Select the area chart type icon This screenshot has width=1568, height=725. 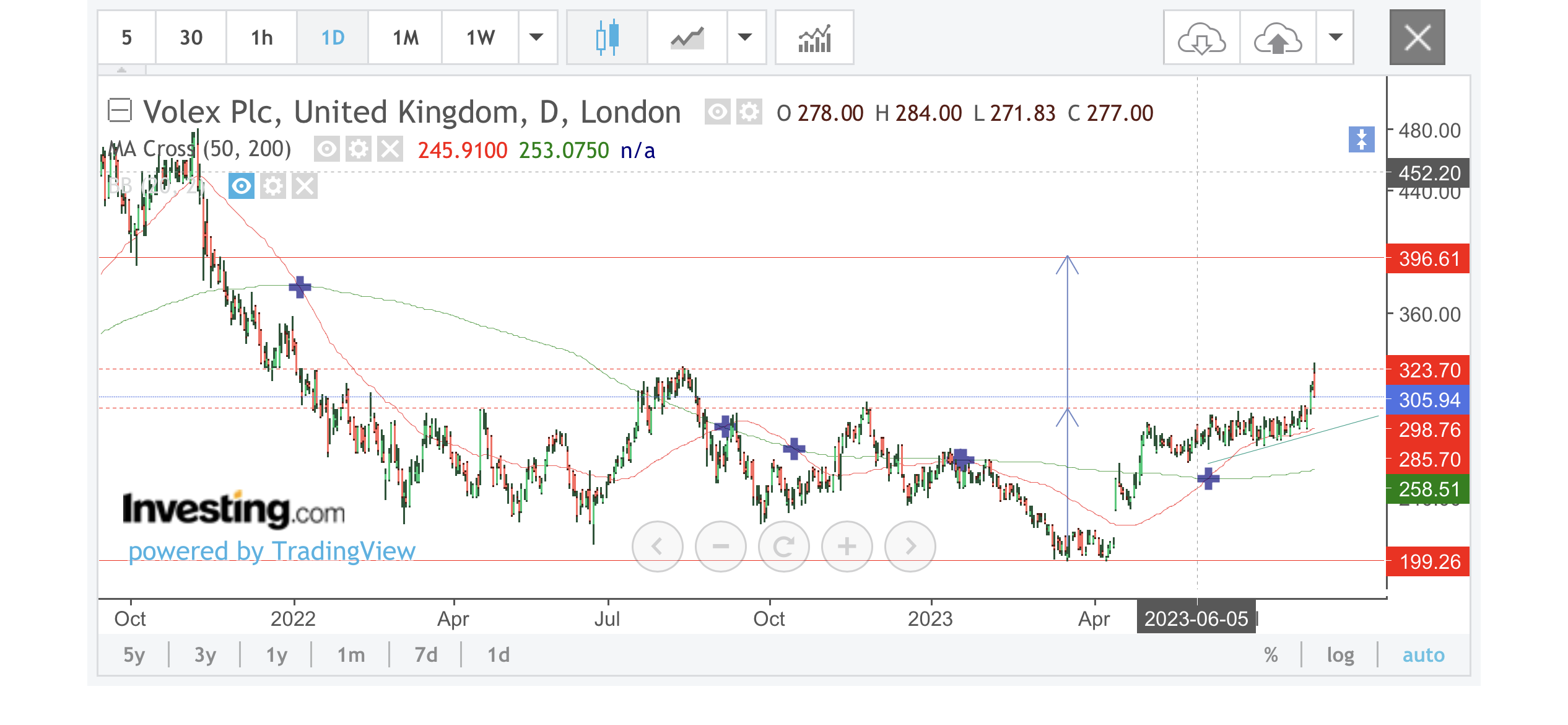click(687, 37)
